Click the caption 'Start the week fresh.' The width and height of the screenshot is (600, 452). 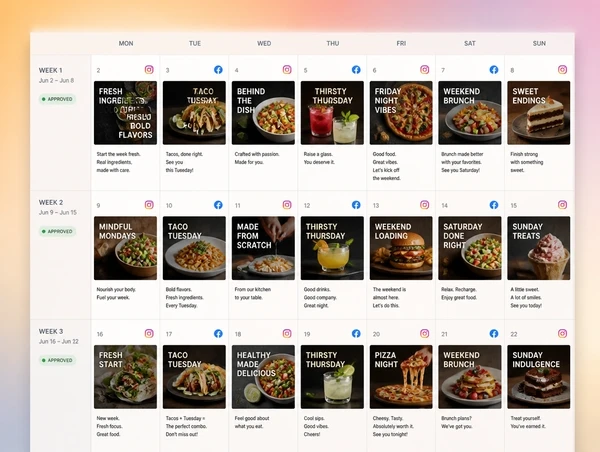pos(119,154)
